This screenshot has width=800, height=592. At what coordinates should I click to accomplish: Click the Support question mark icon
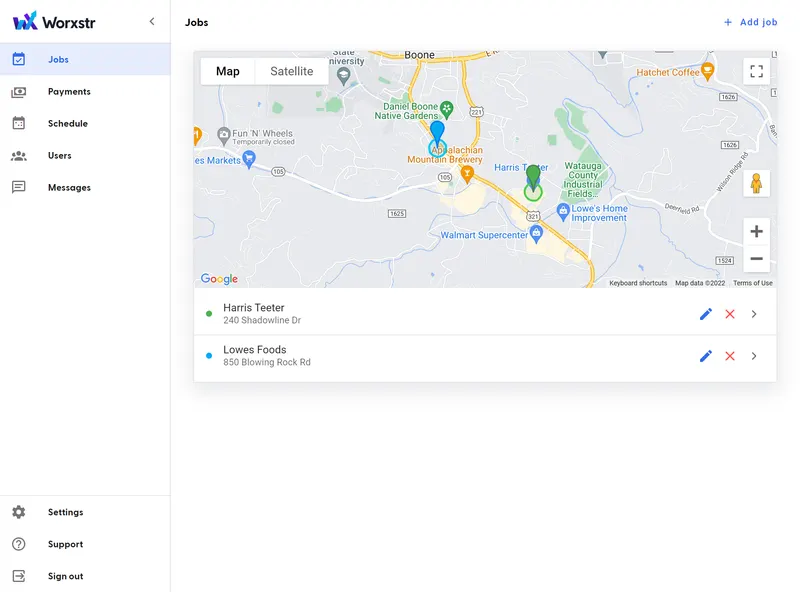click(19, 544)
